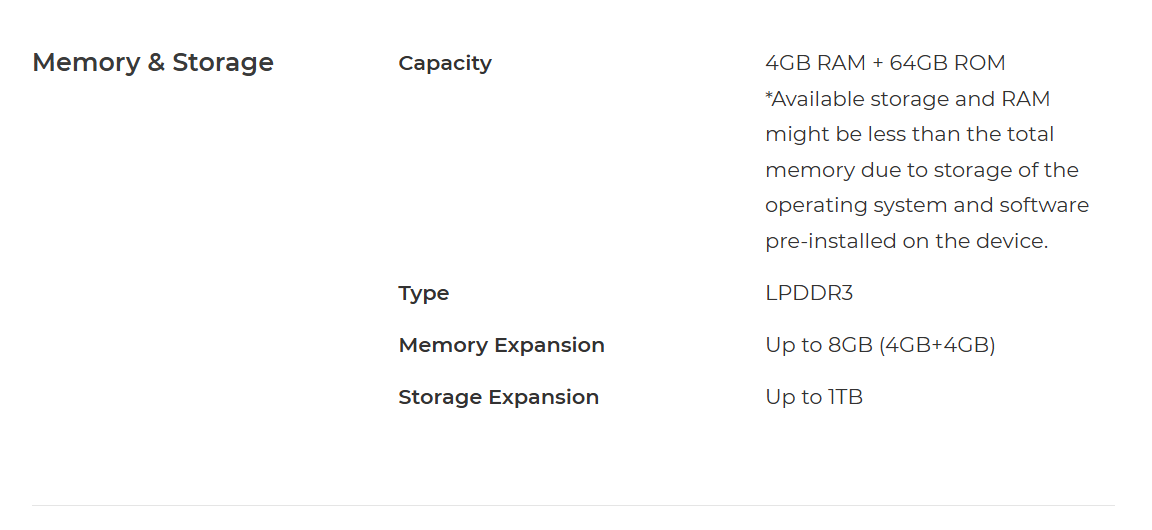Screen dimensions: 1152x530
Task: Select the LPDDR3 value text
Action: [x=809, y=293]
